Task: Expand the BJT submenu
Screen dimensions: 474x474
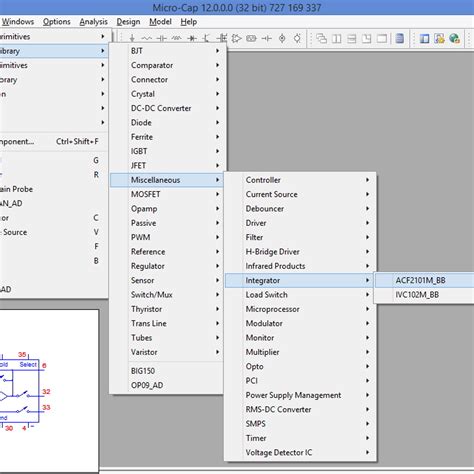Action: tap(168, 51)
